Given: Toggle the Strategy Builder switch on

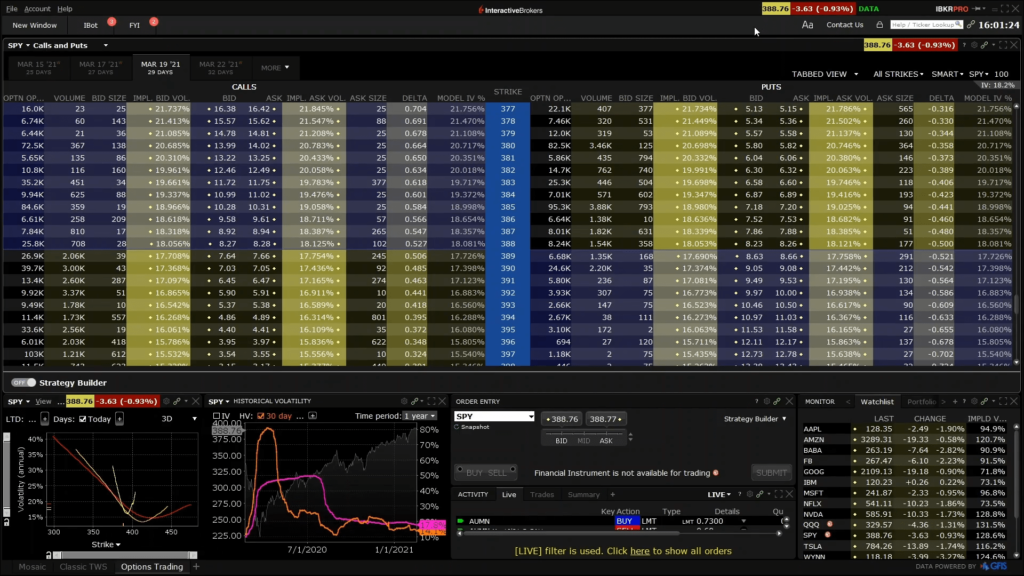Looking at the screenshot, I should (23, 382).
